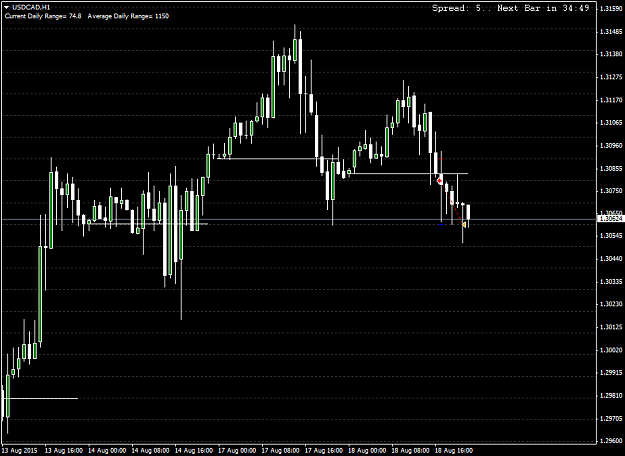
Task: Click the 1.29915 price axis label
Action: pyautogui.click(x=610, y=373)
